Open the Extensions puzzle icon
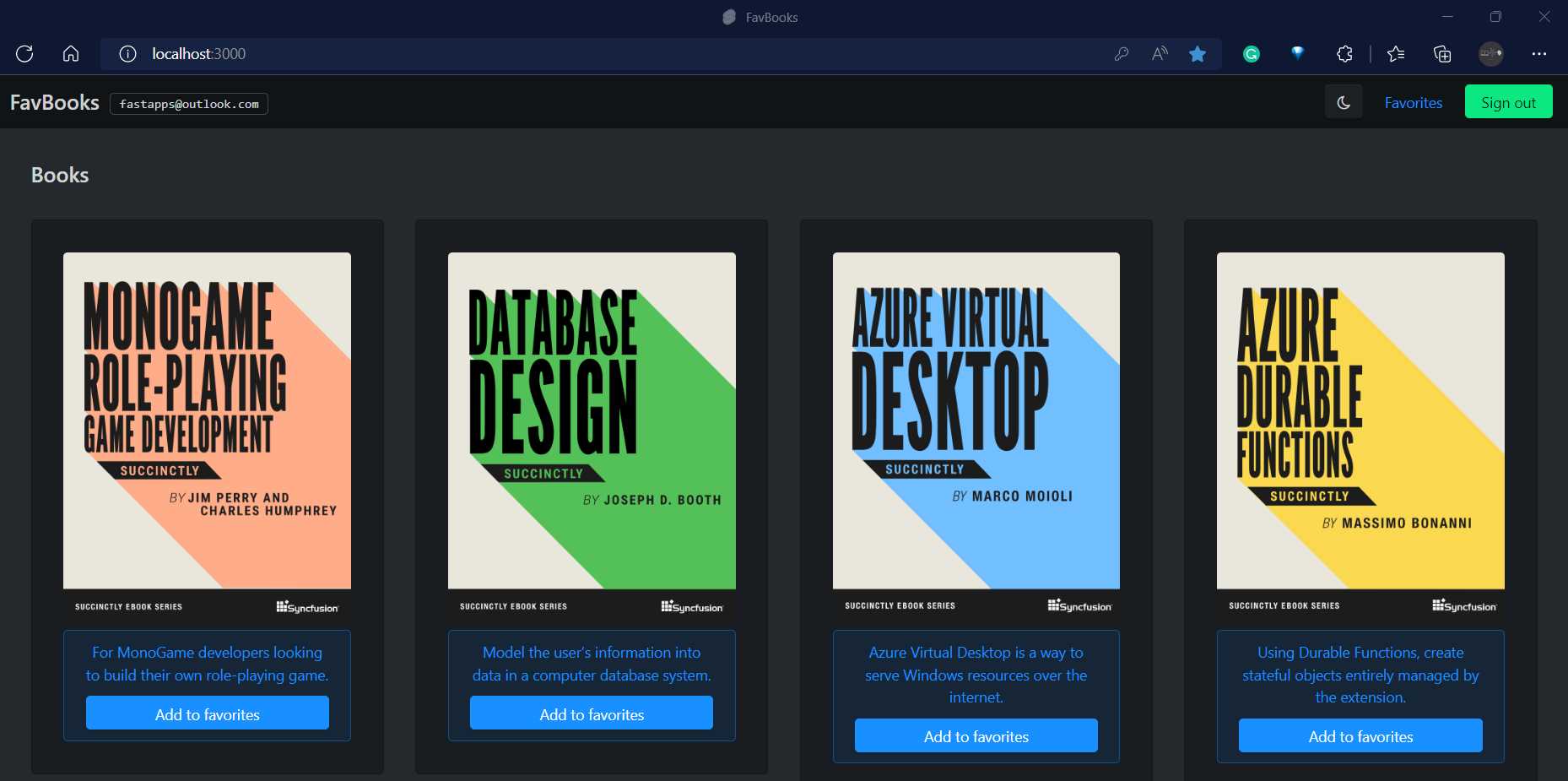This screenshot has width=1568, height=781. click(x=1344, y=53)
